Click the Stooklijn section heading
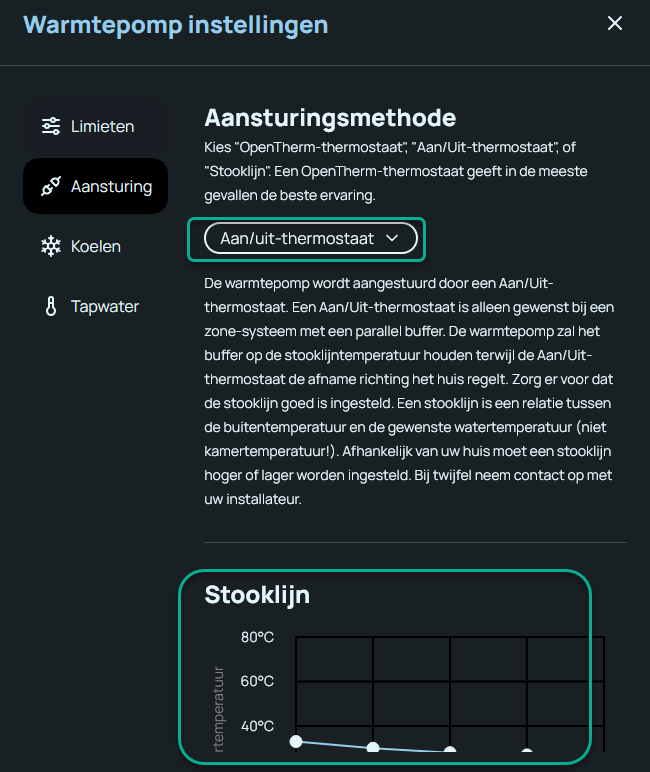Image resolution: width=650 pixels, height=772 pixels. point(257,594)
